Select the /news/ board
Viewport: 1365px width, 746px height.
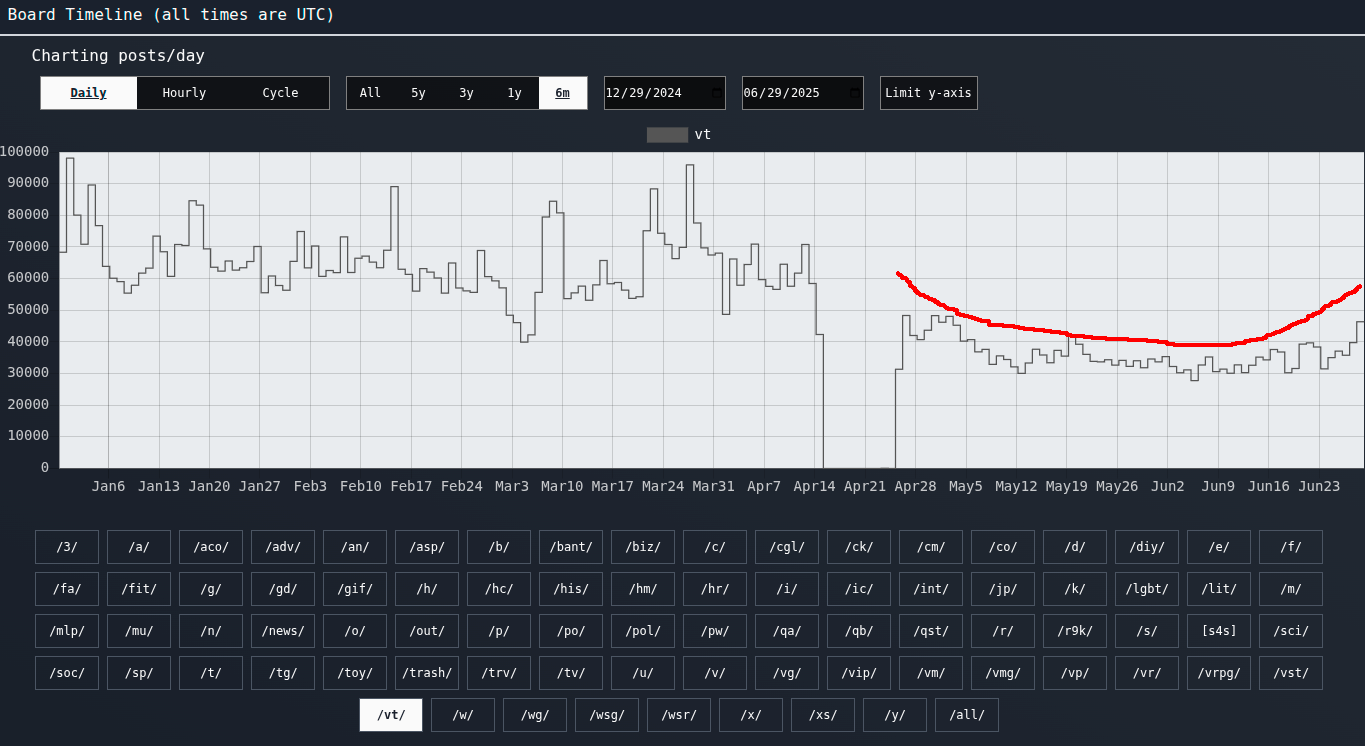pyautogui.click(x=283, y=631)
